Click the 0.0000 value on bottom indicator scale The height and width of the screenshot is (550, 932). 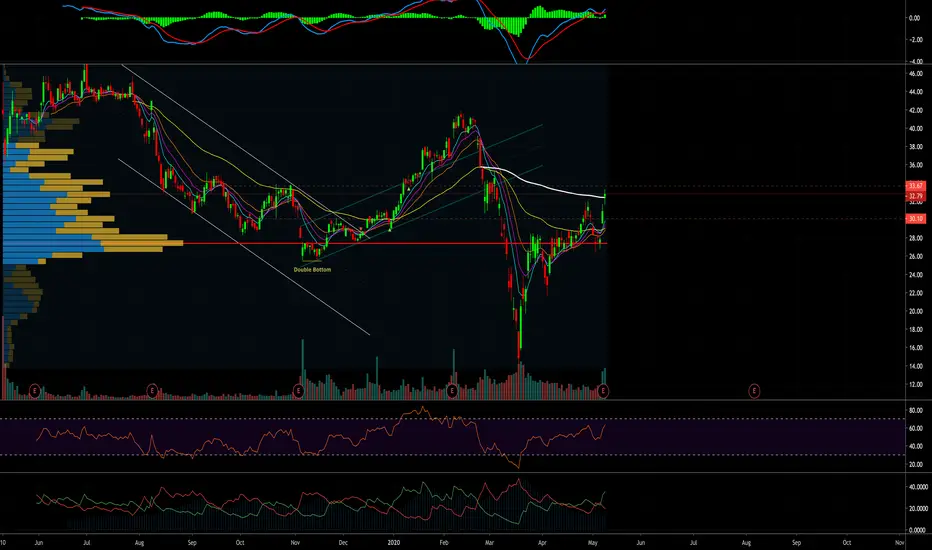pos(918,530)
